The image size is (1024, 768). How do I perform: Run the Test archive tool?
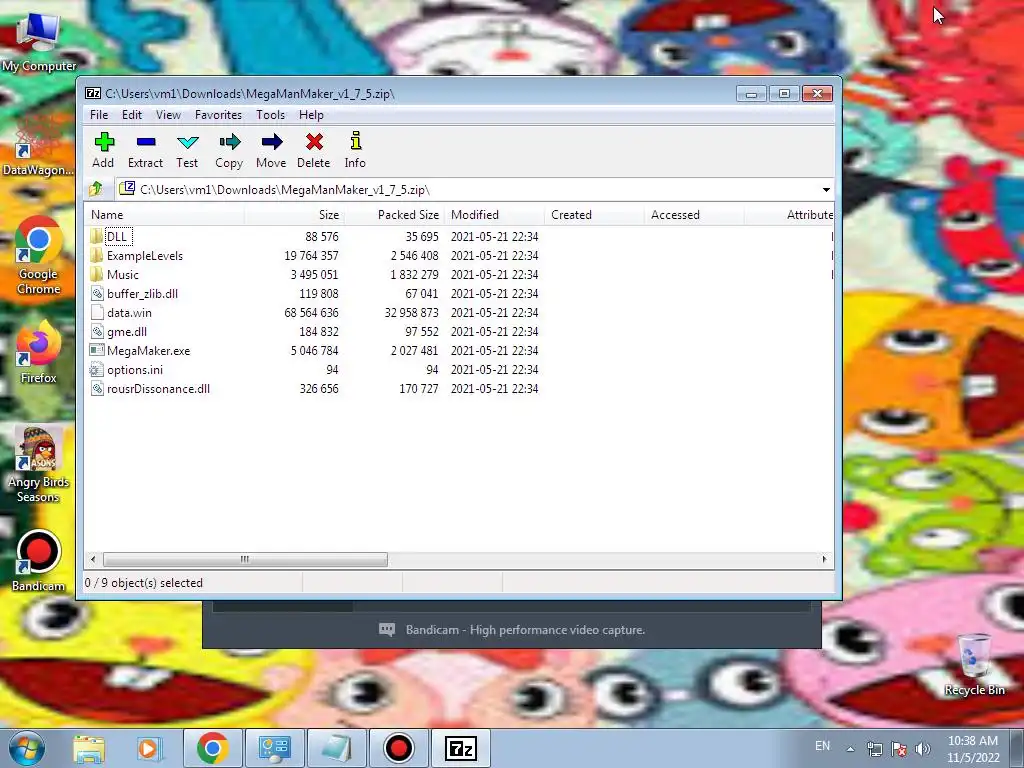pos(187,142)
